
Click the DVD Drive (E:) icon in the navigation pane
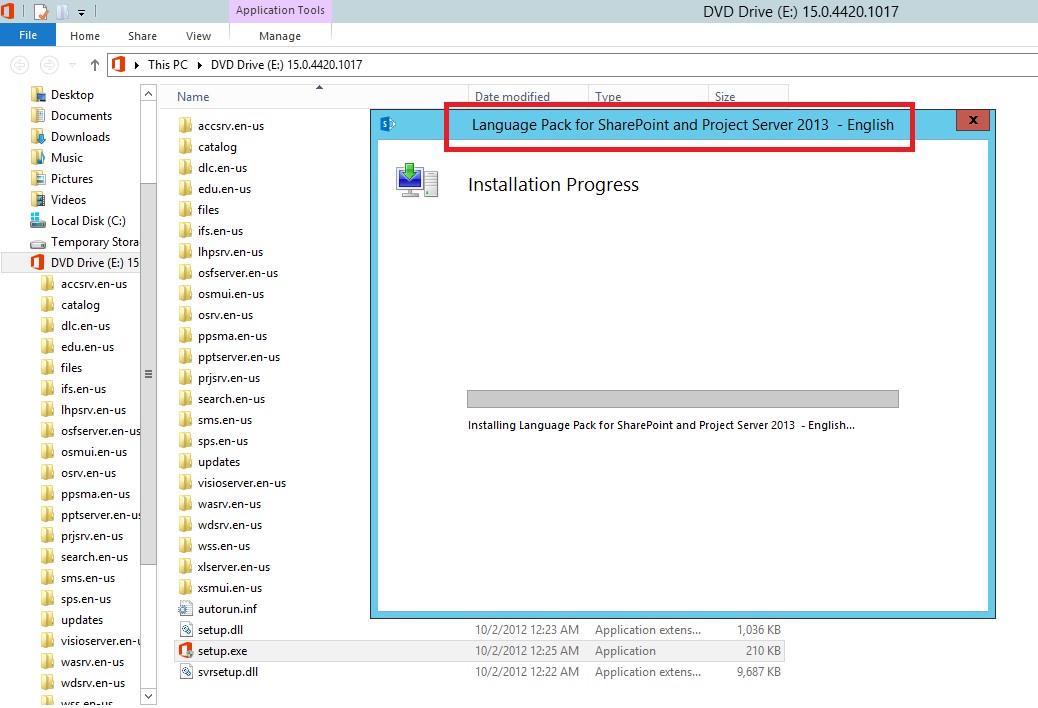(x=38, y=263)
